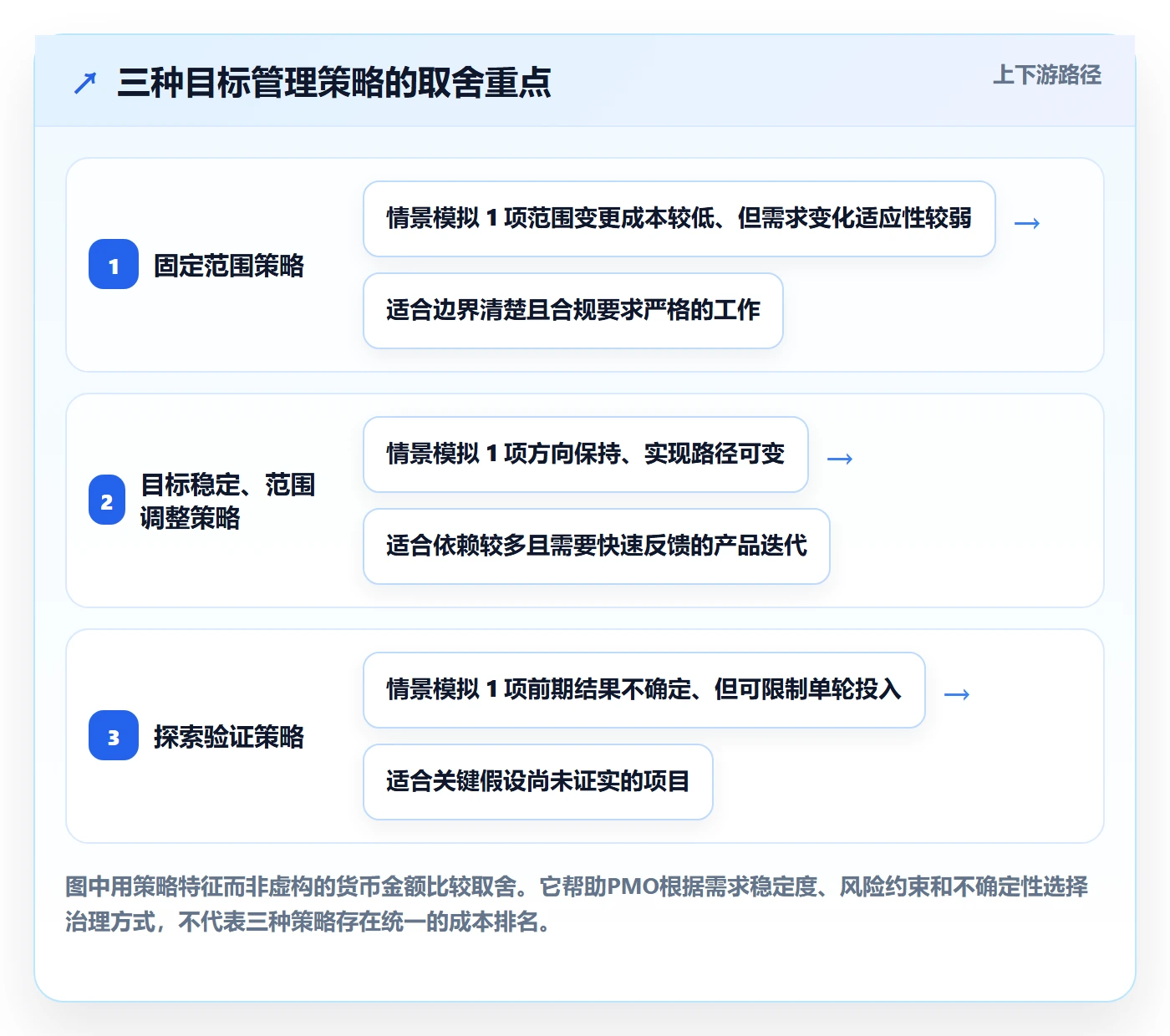Click the chip 适合边界清楚且合规要求严格的工作
This screenshot has height=1036, width=1170.
(573, 311)
